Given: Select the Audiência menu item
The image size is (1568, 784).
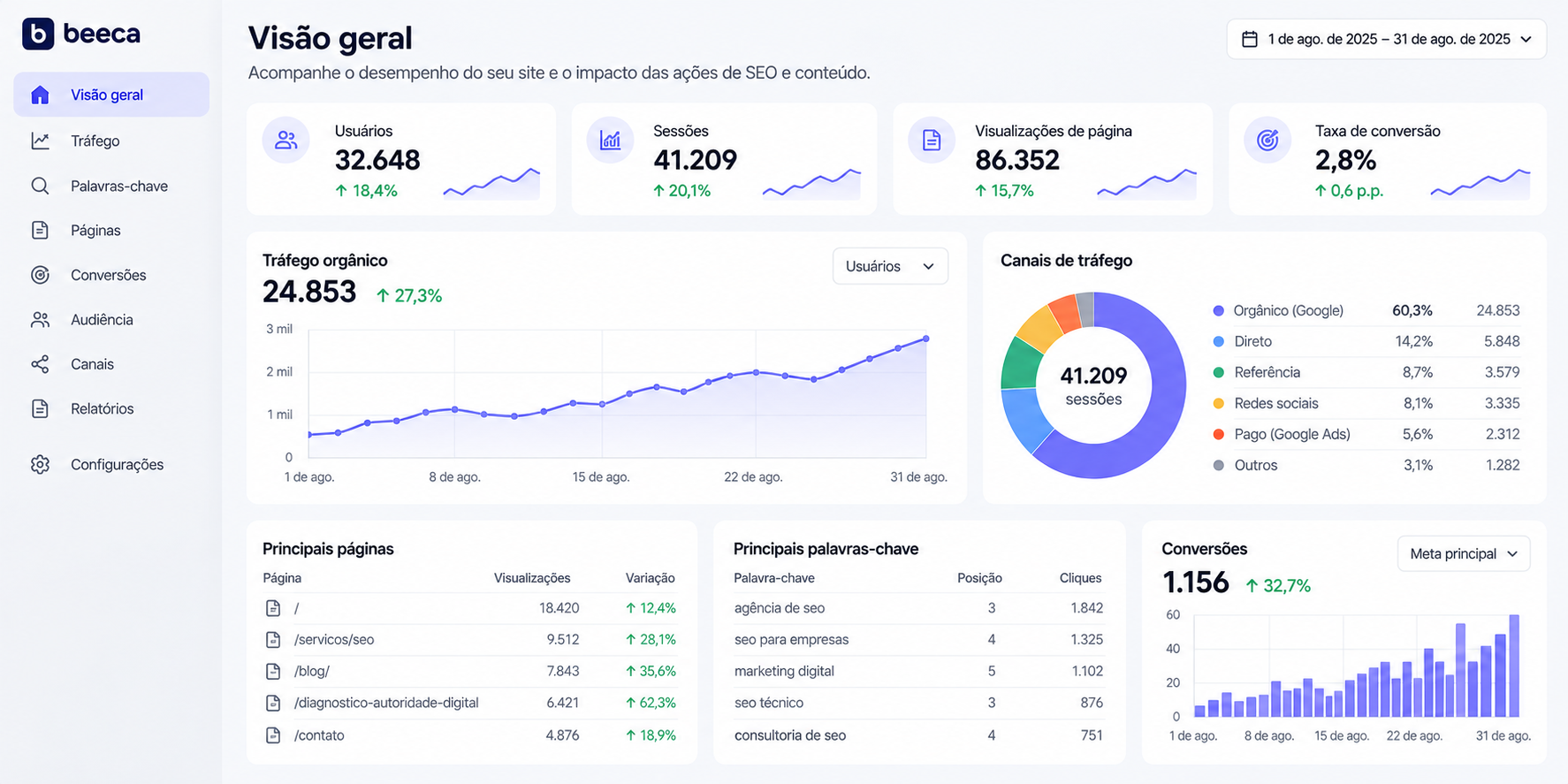Looking at the screenshot, I should point(111,319).
